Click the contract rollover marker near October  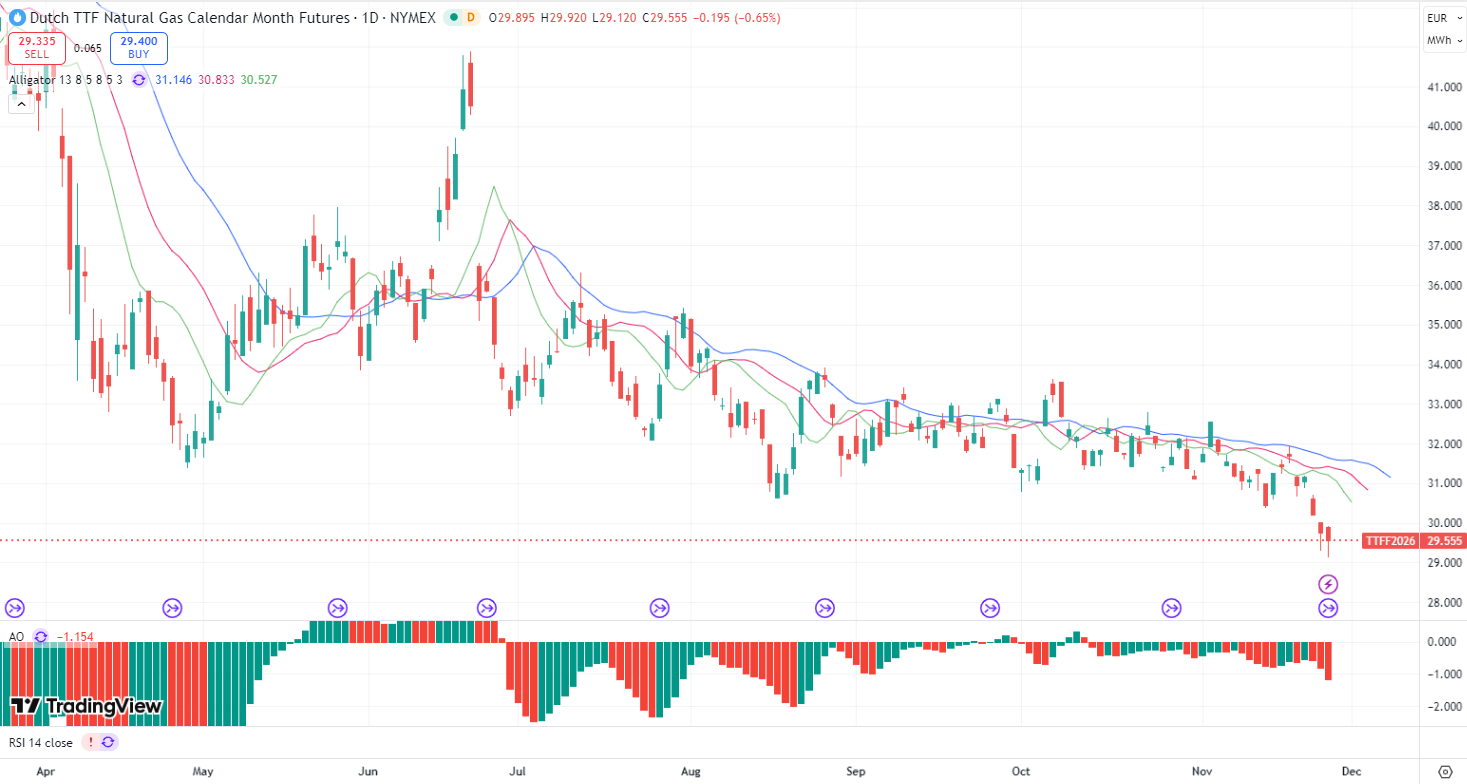coord(990,607)
